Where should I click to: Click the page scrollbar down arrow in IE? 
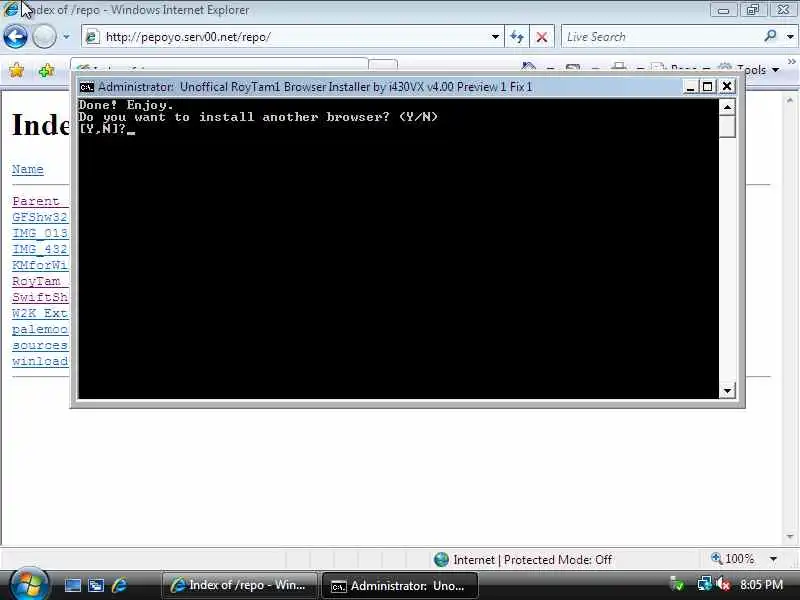coord(790,537)
